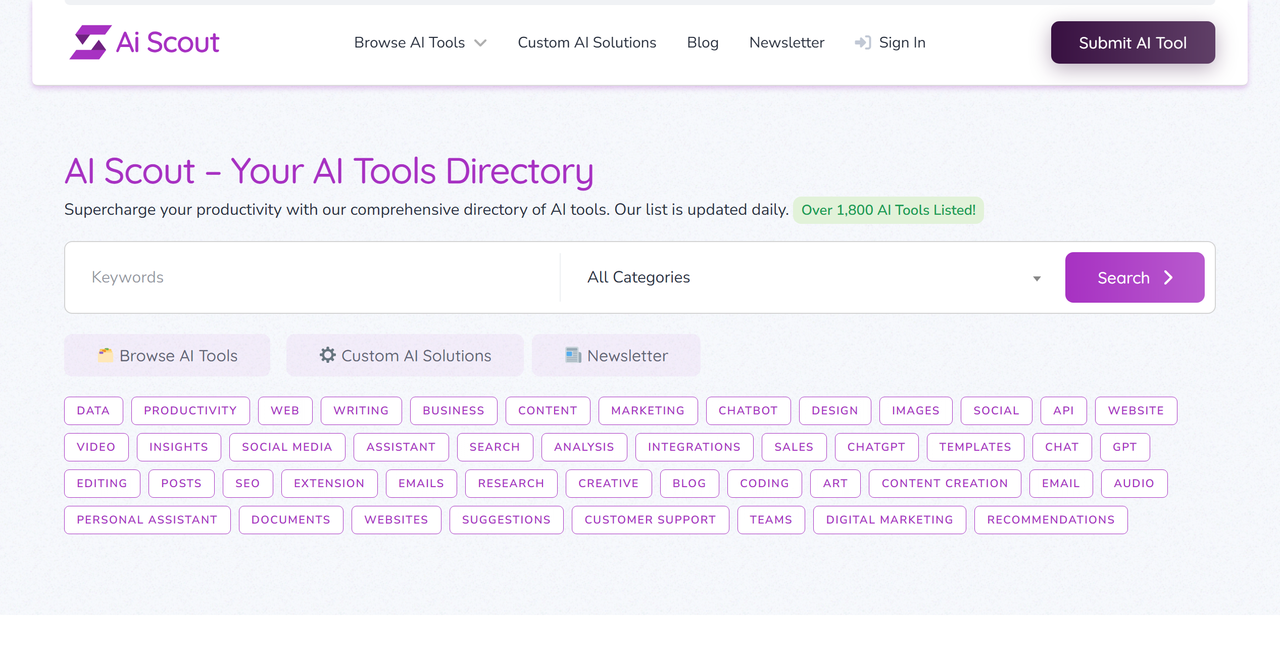This screenshot has width=1280, height=662.
Task: Pick the INTEGRATIONS tag
Action: point(694,447)
